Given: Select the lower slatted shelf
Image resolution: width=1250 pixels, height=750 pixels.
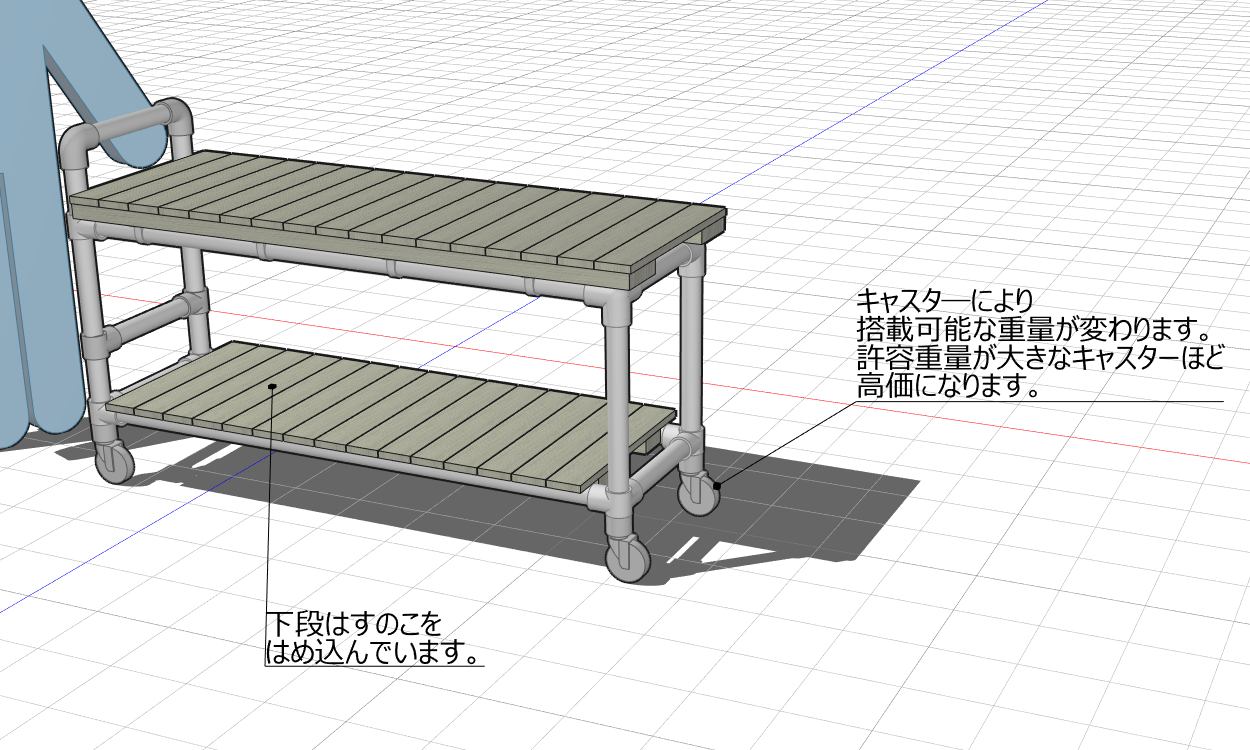Looking at the screenshot, I should 390,417.
